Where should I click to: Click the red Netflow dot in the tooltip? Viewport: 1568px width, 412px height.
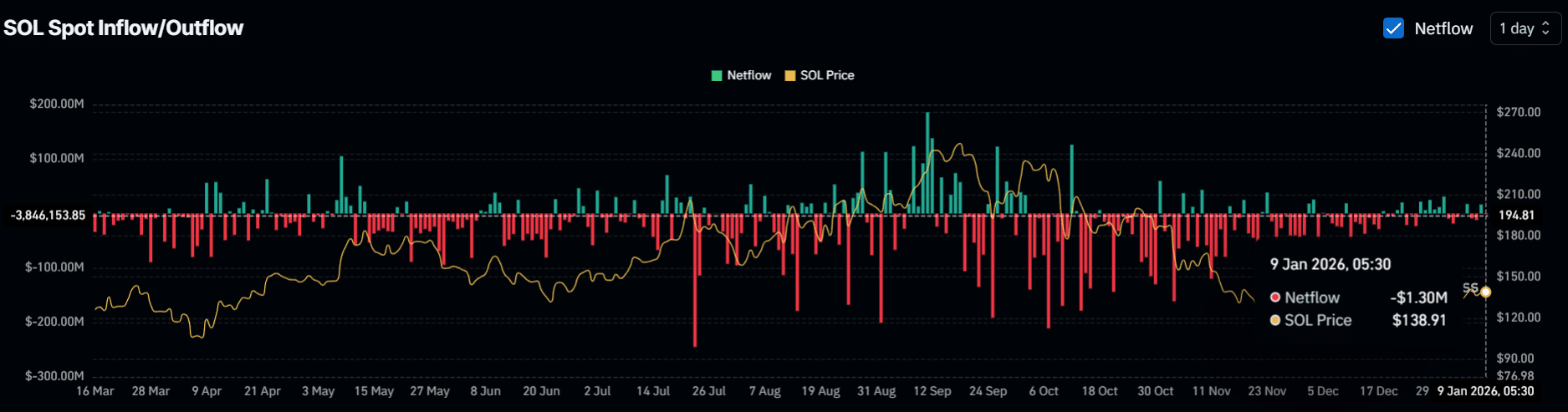pos(1275,298)
